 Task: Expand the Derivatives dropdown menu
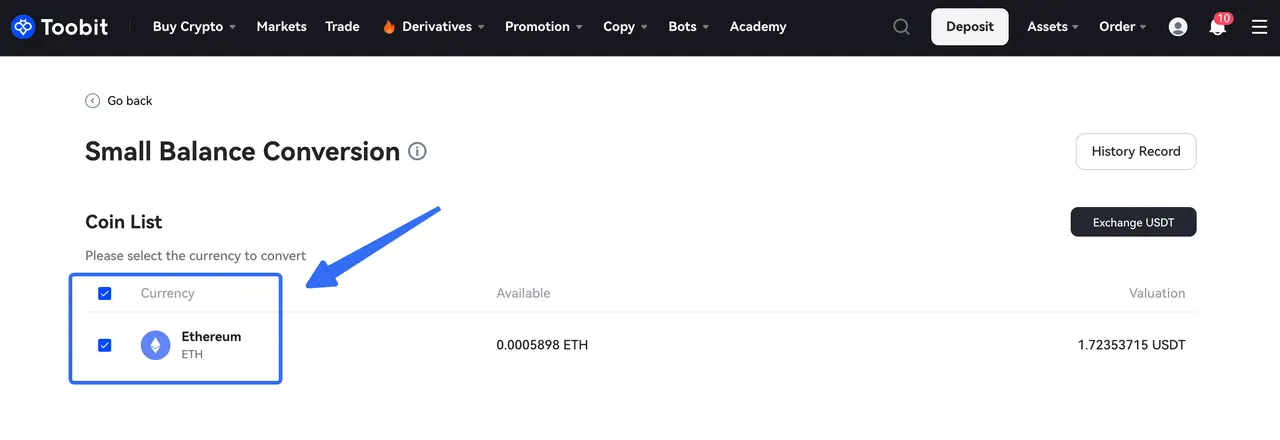point(433,27)
